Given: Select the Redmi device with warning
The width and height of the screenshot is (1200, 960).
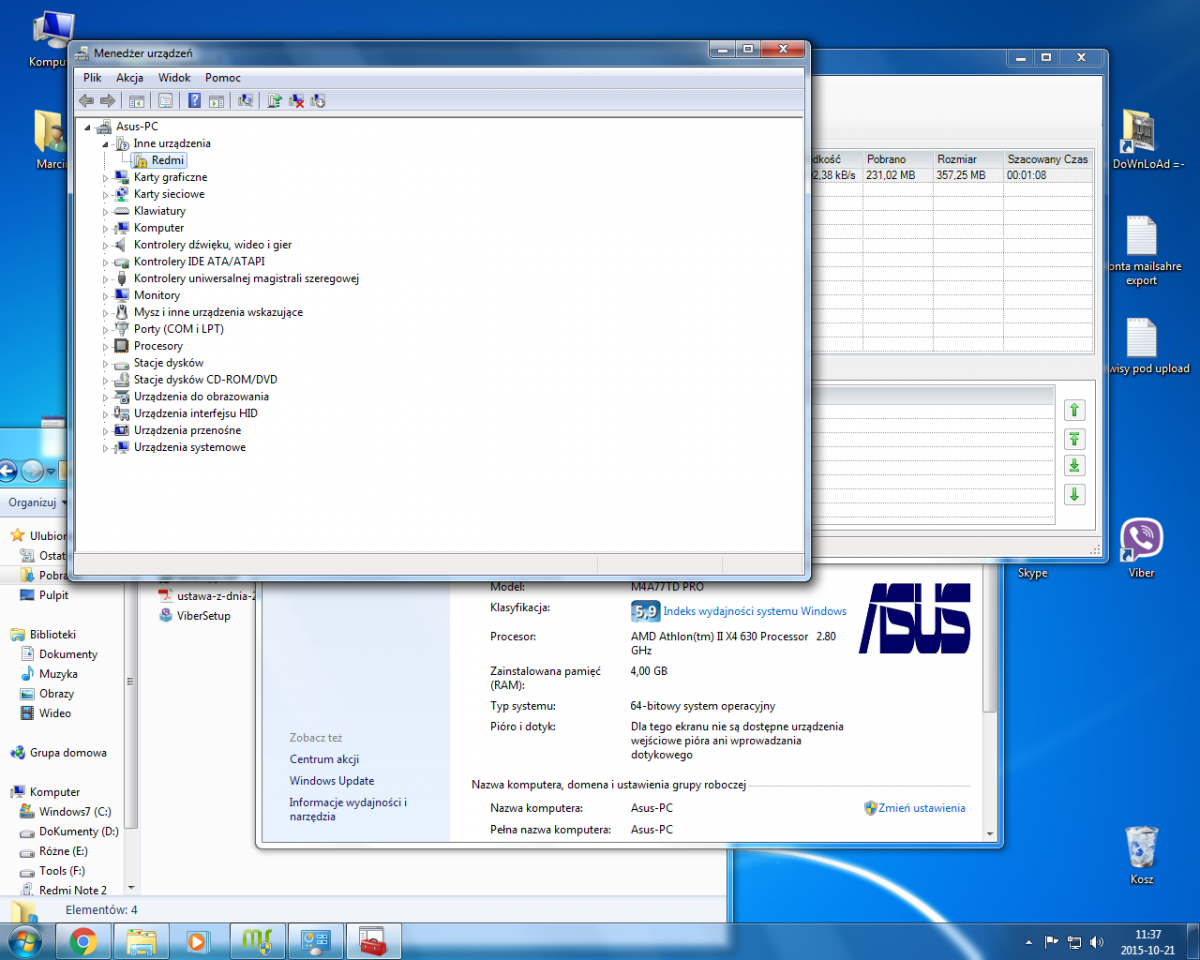Looking at the screenshot, I should click(x=168, y=160).
